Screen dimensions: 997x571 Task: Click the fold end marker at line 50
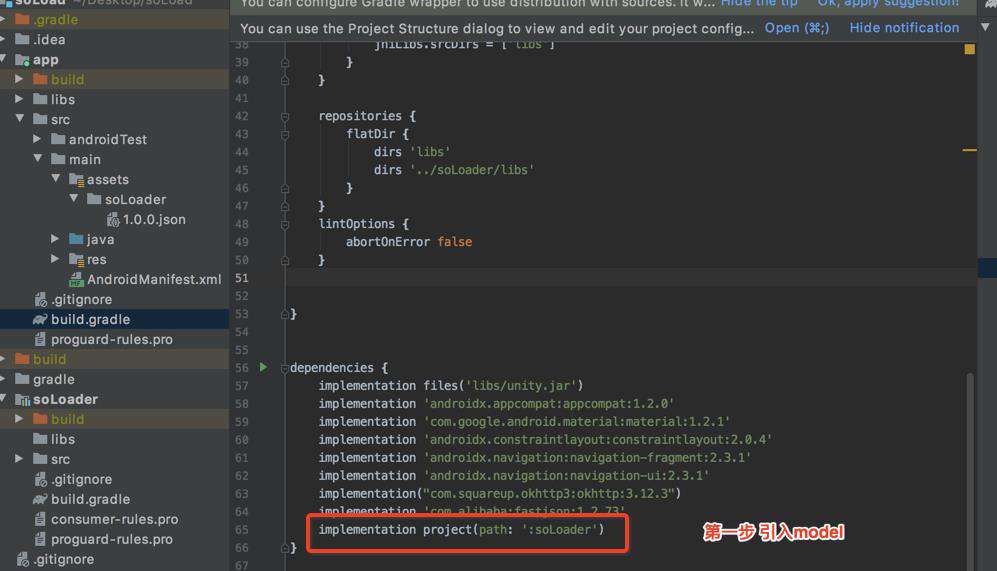tap(285, 260)
